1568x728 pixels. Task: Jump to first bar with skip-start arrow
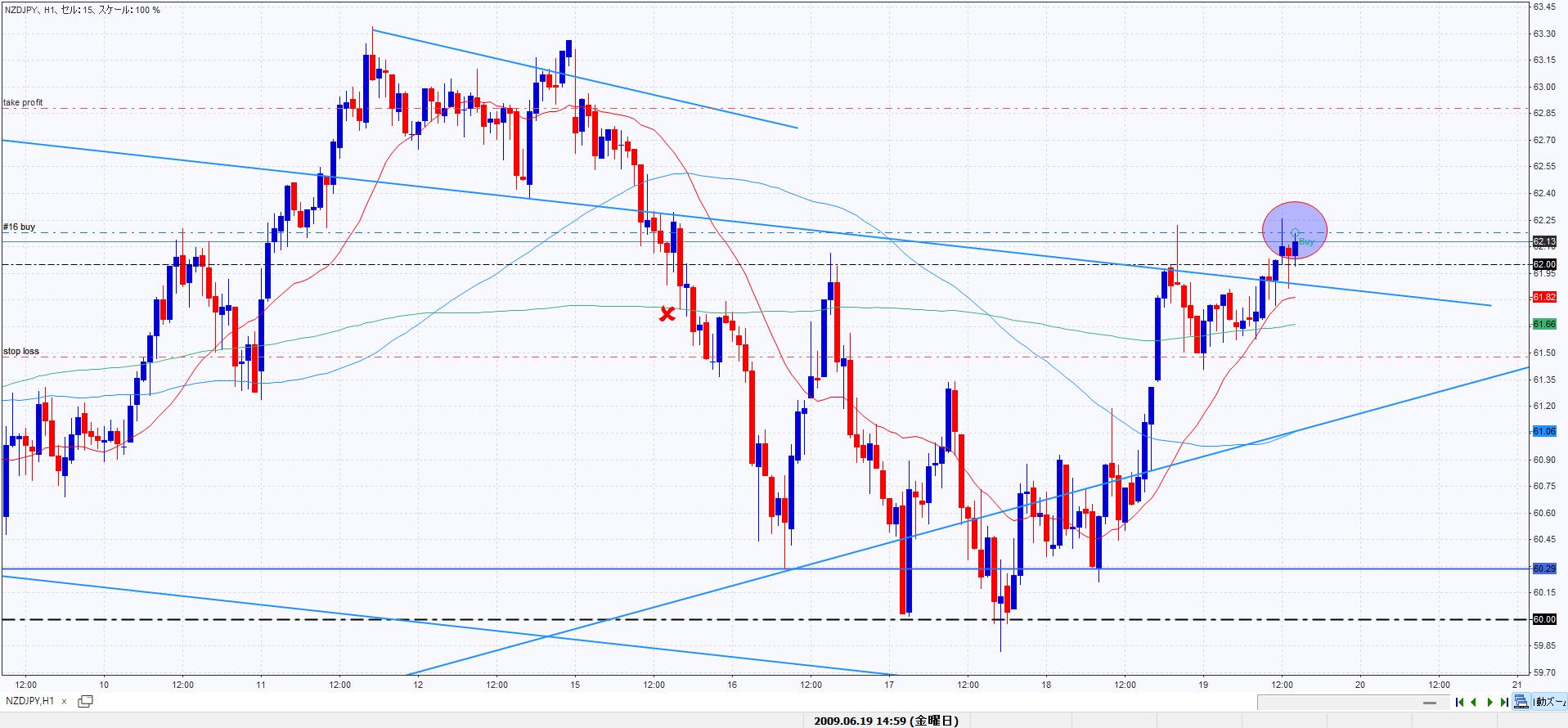1459,702
